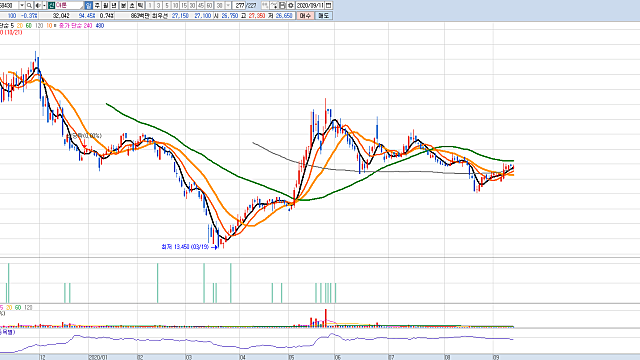Screen dimensions: 640x360
Task: Expand the small arrow next to the speaker icon
Action: click(44, 5)
